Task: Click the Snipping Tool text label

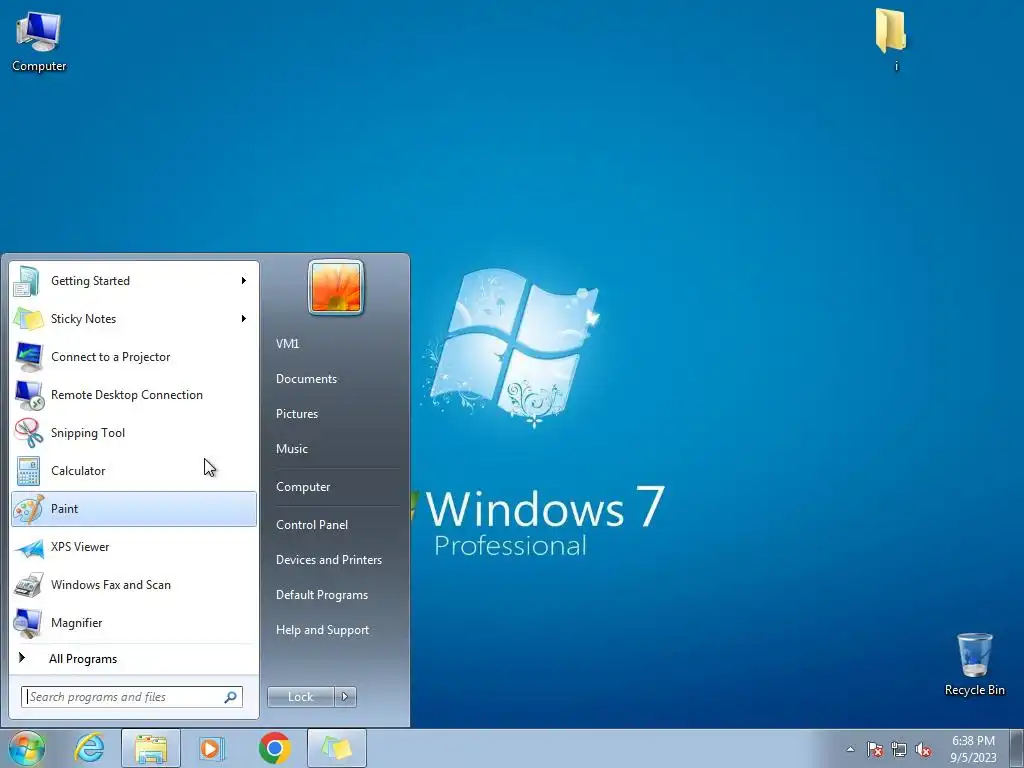Action: point(88,433)
